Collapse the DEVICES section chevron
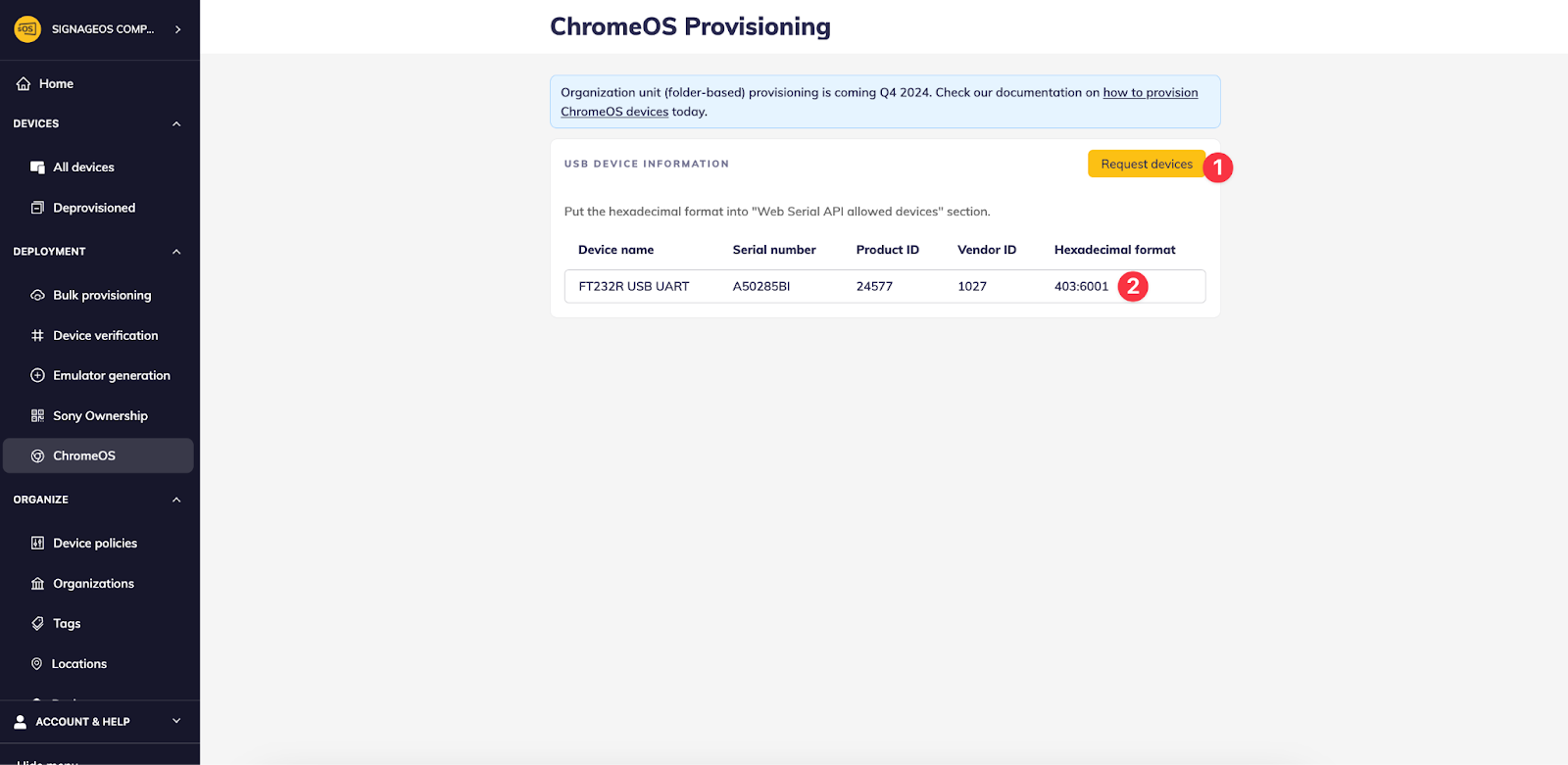Image resolution: width=1568 pixels, height=765 pixels. pos(176,124)
